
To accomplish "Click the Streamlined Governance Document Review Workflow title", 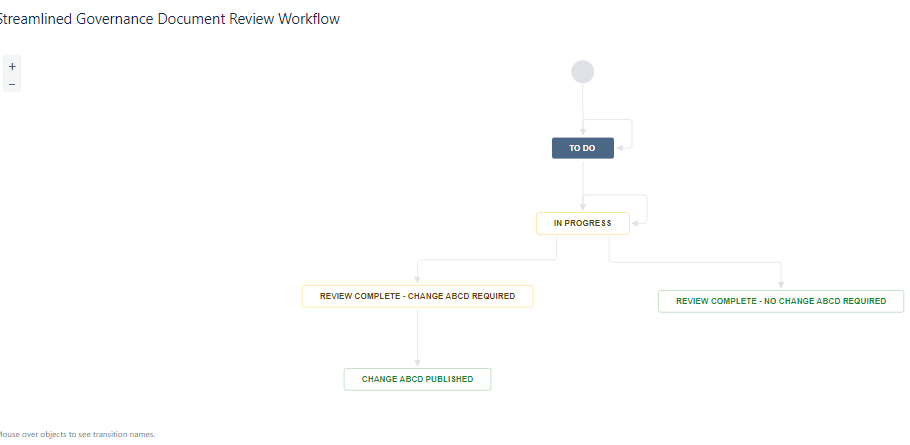I will pyautogui.click(x=168, y=19).
